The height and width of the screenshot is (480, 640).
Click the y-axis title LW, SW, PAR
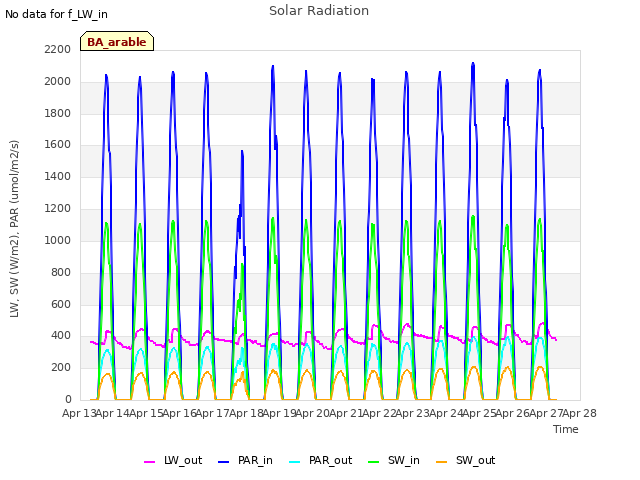click(14, 229)
